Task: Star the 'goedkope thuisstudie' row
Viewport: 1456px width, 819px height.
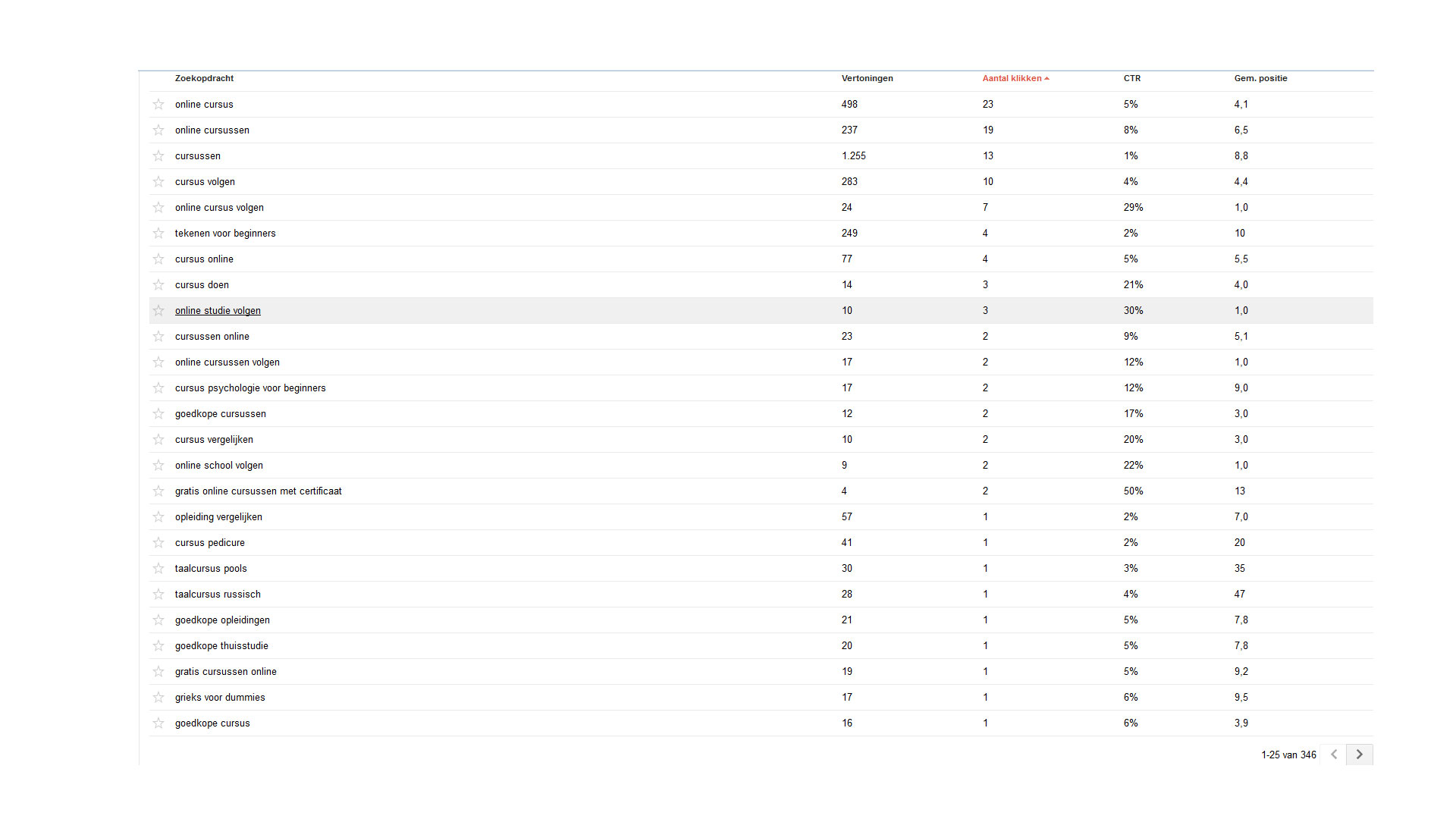Action: pos(158,646)
